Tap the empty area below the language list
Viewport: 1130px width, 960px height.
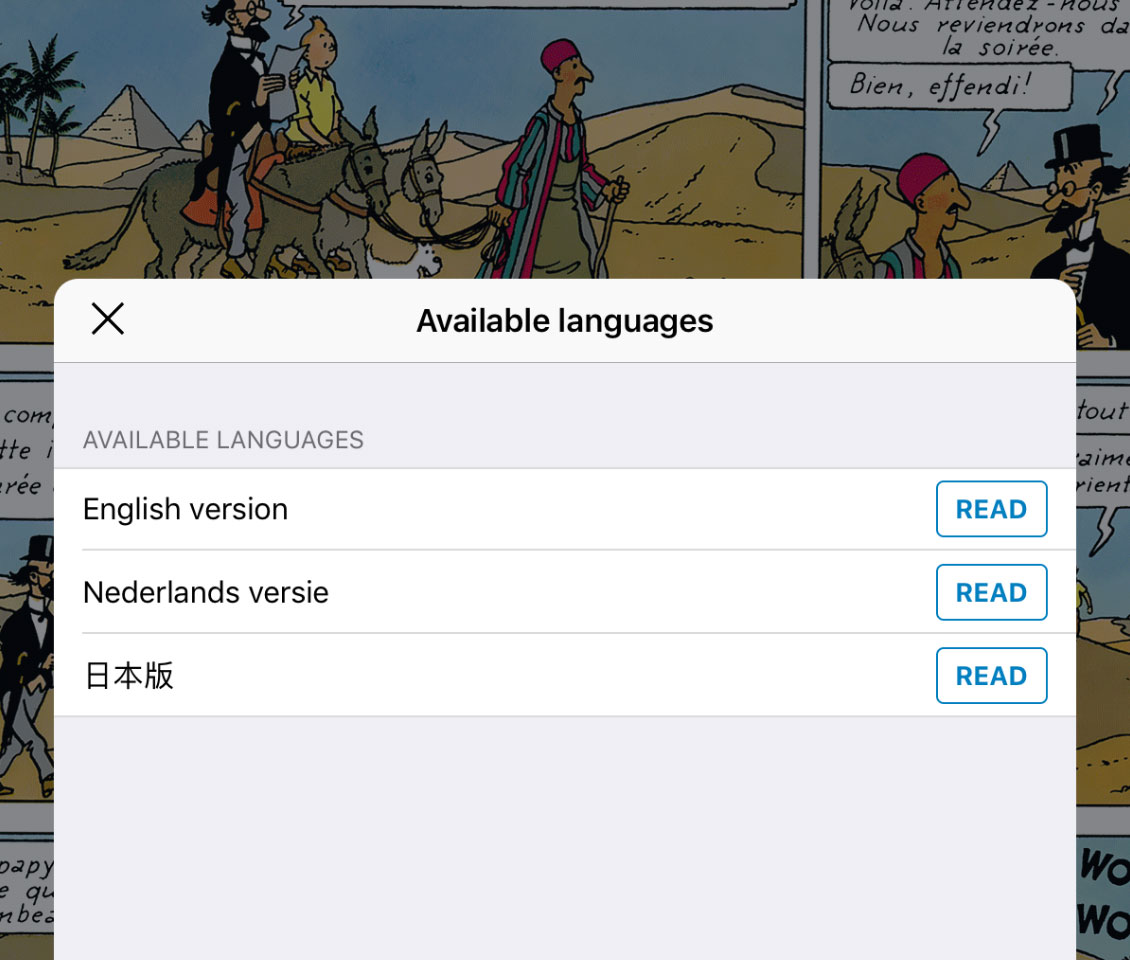click(564, 836)
